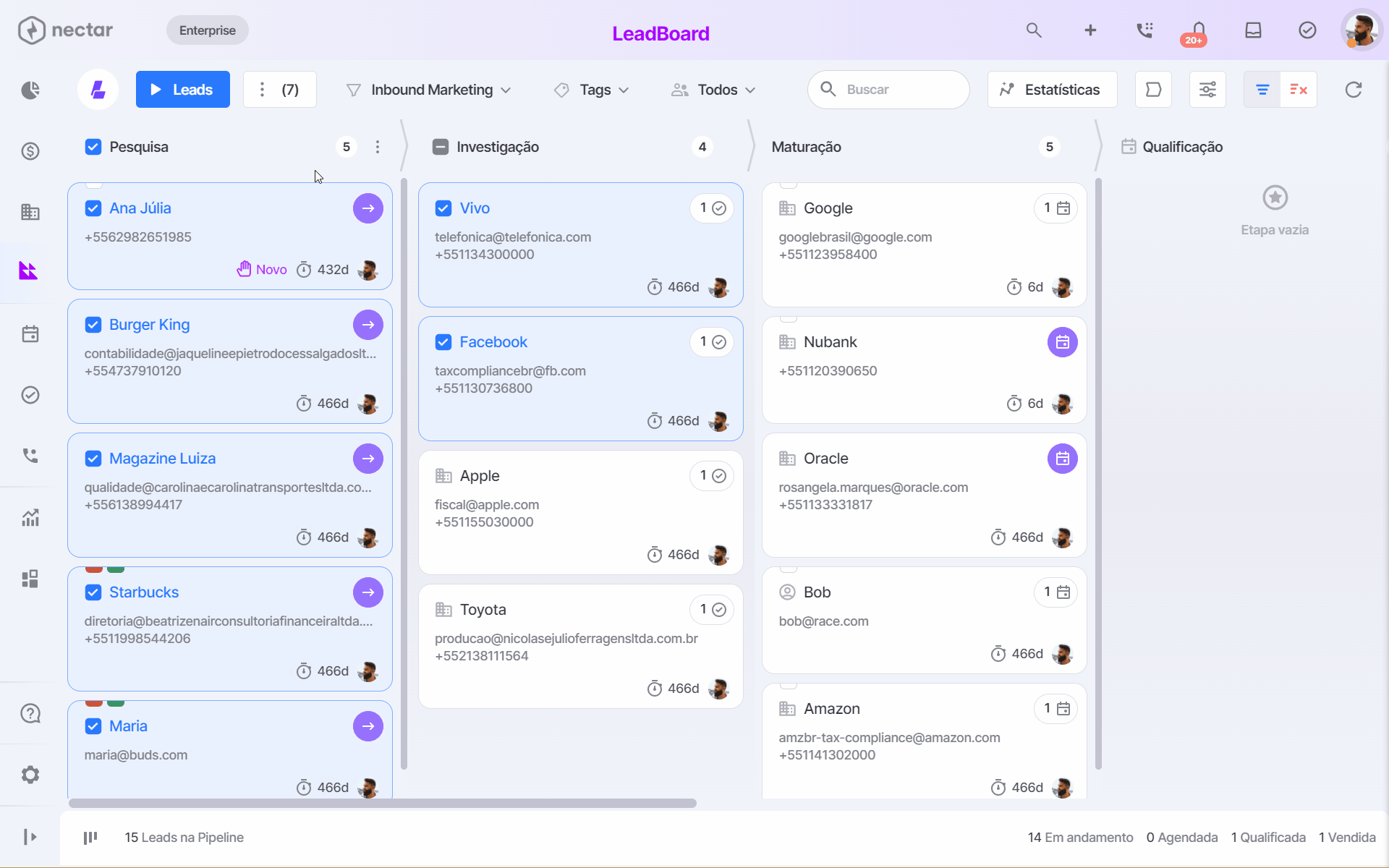The height and width of the screenshot is (868, 1389).
Task: Click the clear filters red icon
Action: pyautogui.click(x=1299, y=90)
